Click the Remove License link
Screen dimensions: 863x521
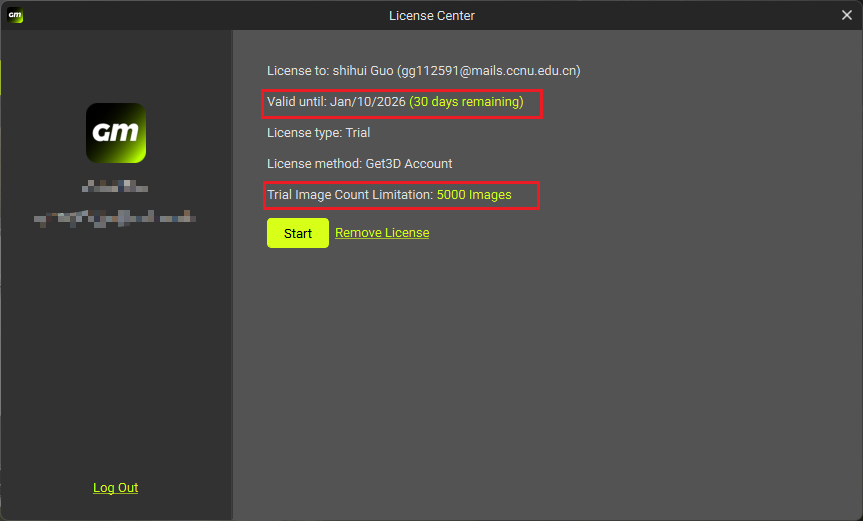coord(382,233)
